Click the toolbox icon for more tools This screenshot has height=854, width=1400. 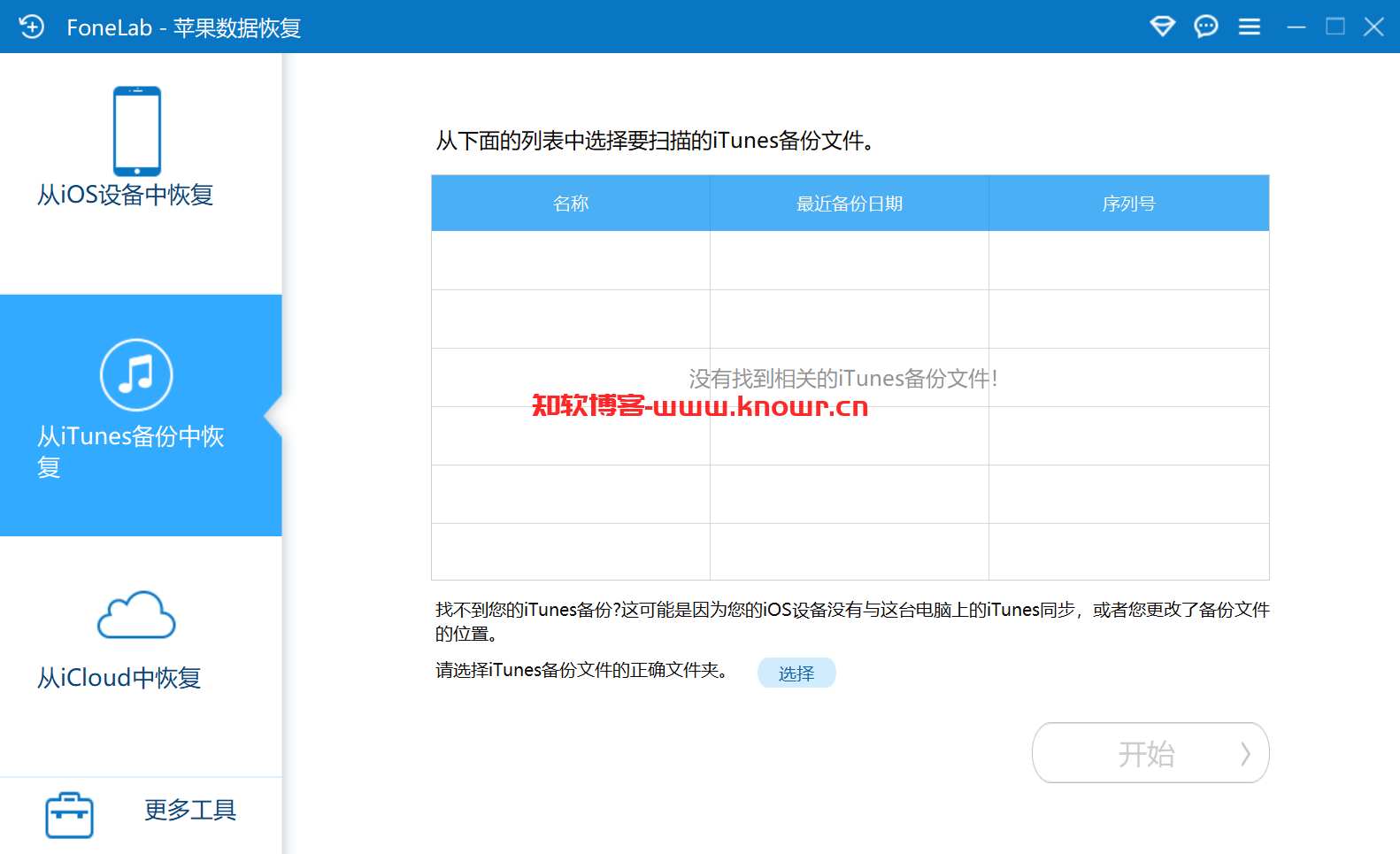[69, 815]
